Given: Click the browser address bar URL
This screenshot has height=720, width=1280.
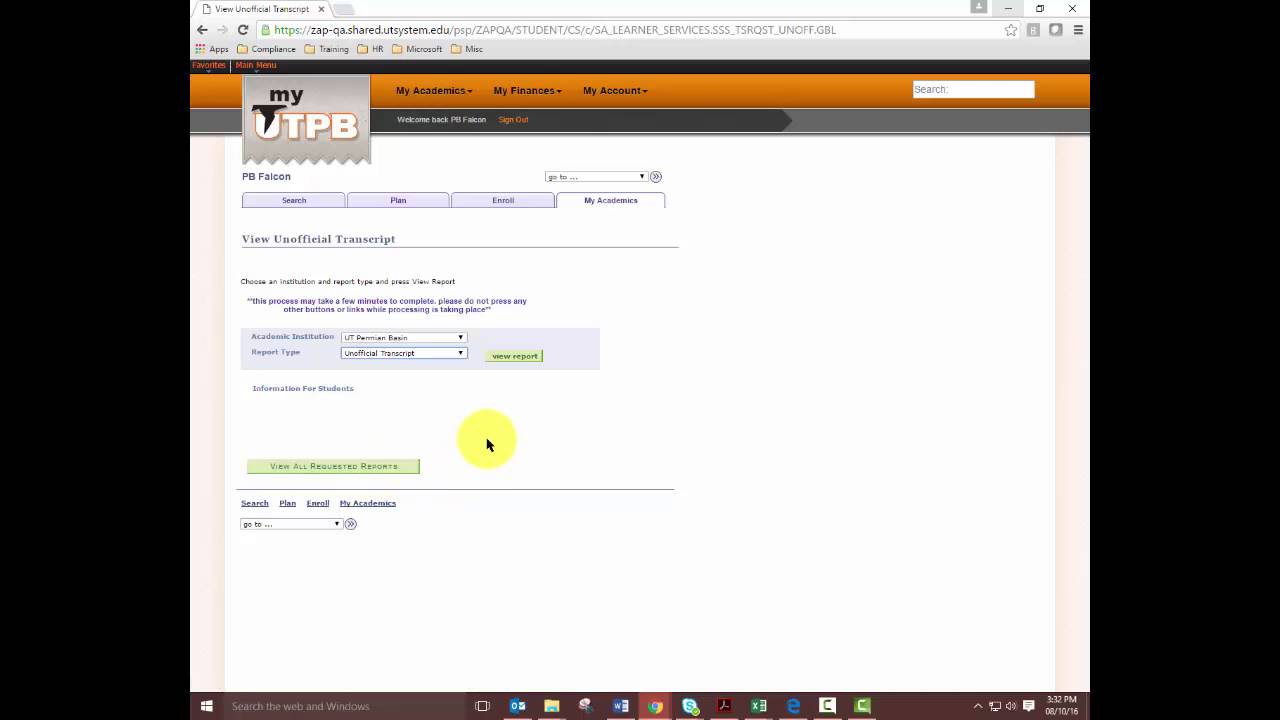Looking at the screenshot, I should pyautogui.click(x=555, y=30).
